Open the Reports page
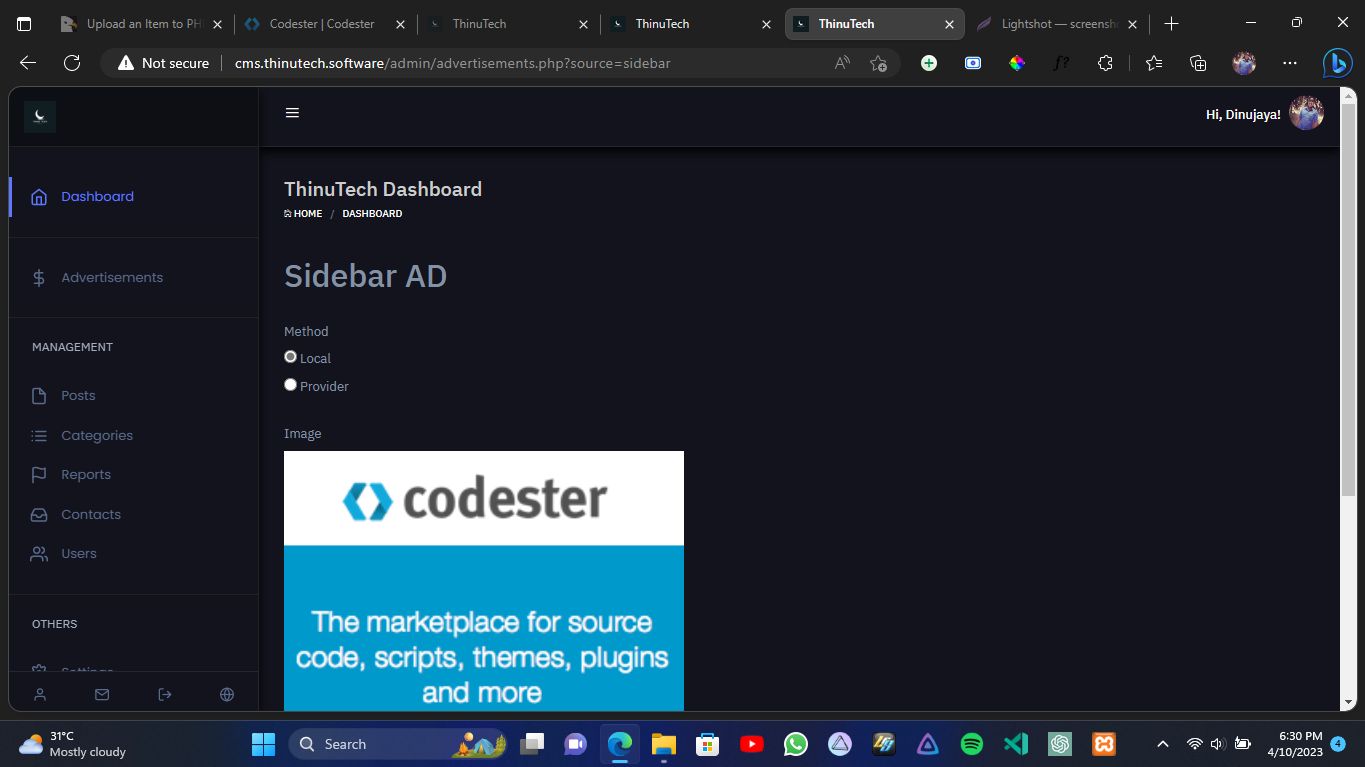The width and height of the screenshot is (1365, 767). [86, 474]
